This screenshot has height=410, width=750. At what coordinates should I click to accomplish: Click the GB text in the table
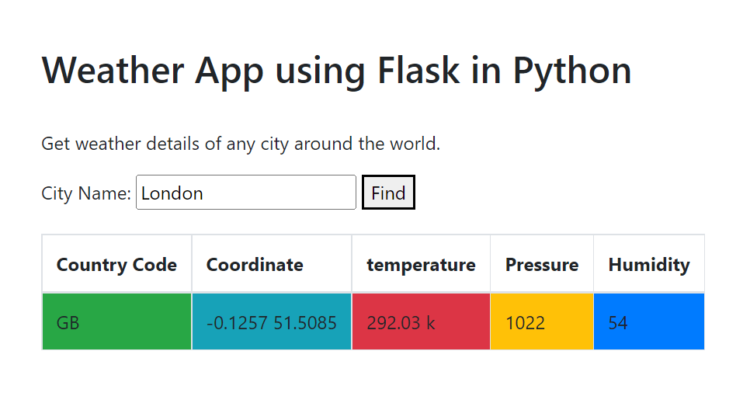[68, 323]
